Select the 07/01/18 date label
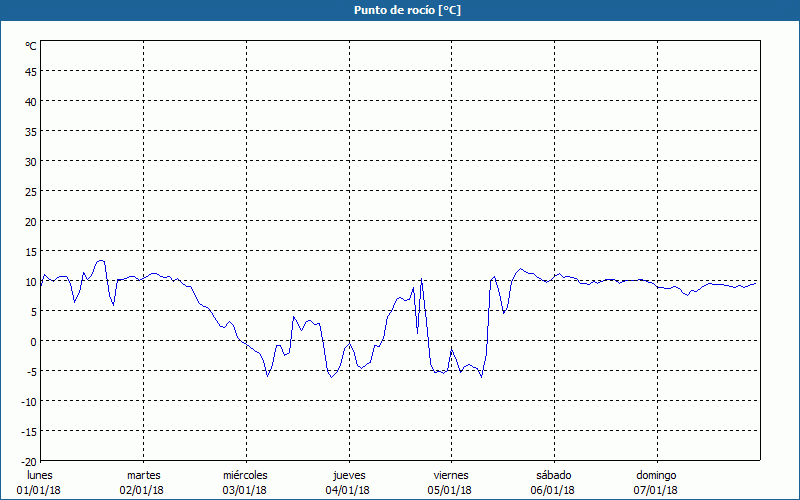800x500 pixels. tap(656, 490)
